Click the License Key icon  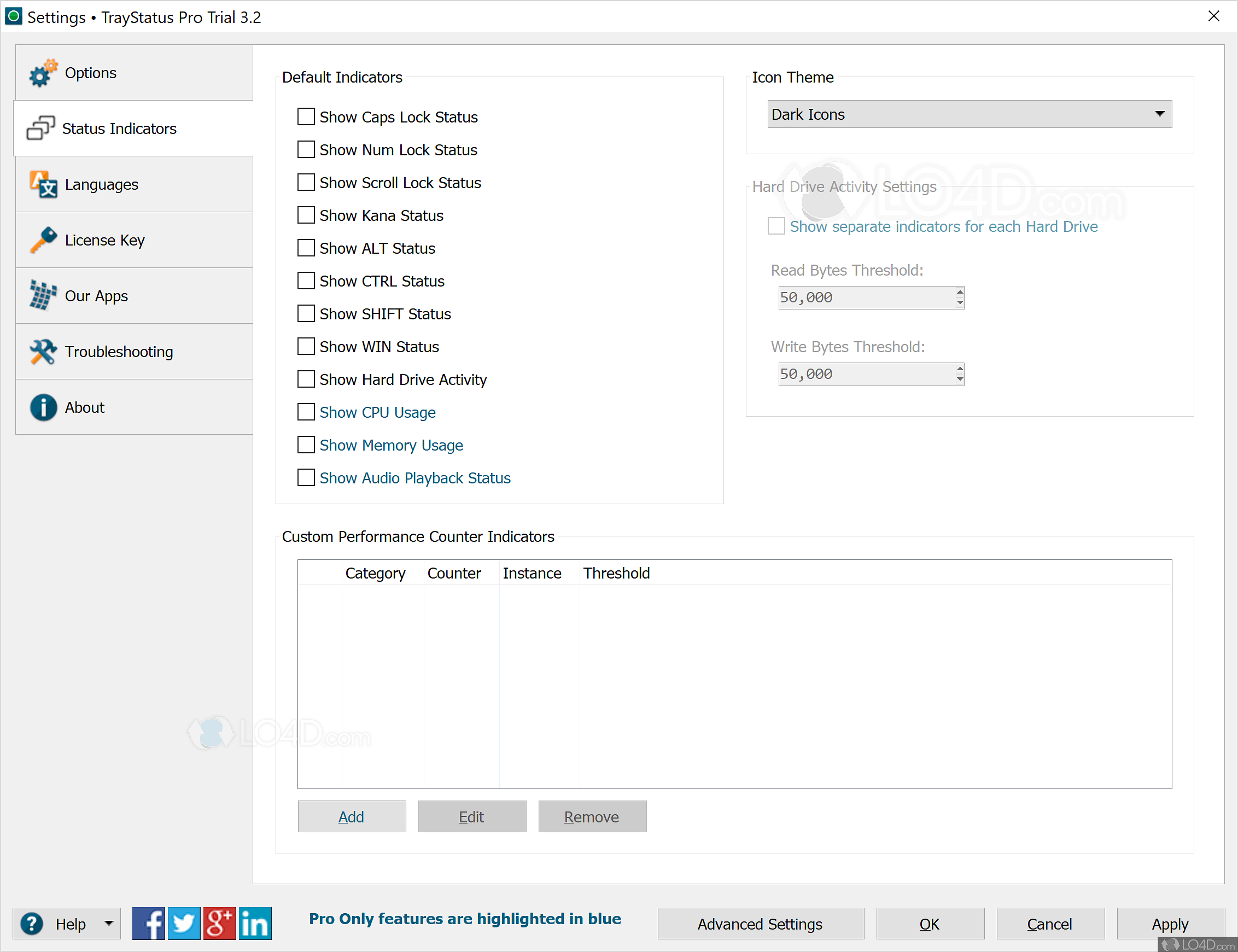43,240
